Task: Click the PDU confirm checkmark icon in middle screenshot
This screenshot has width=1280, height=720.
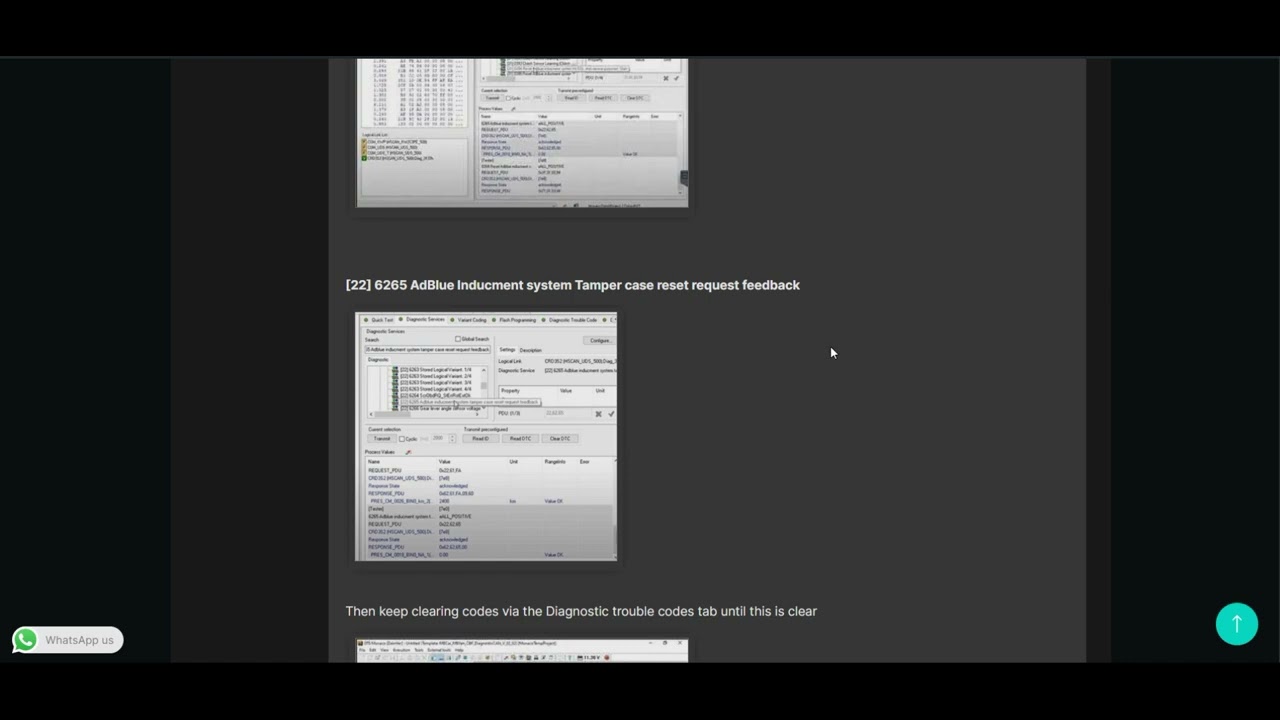Action: pyautogui.click(x=611, y=414)
